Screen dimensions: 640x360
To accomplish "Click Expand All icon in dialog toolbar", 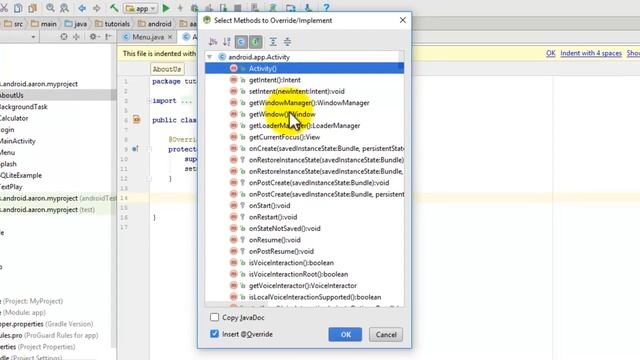I will (x=273, y=41).
